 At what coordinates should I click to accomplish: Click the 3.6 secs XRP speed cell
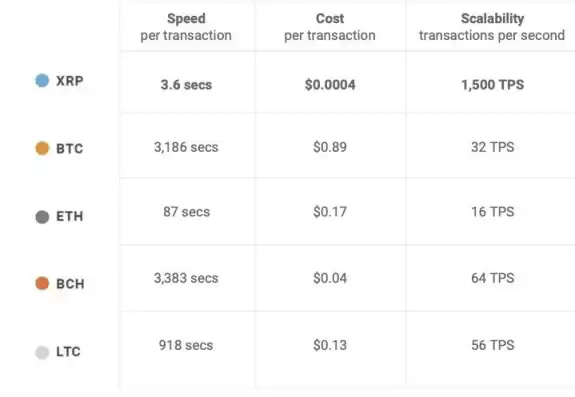[186, 85]
